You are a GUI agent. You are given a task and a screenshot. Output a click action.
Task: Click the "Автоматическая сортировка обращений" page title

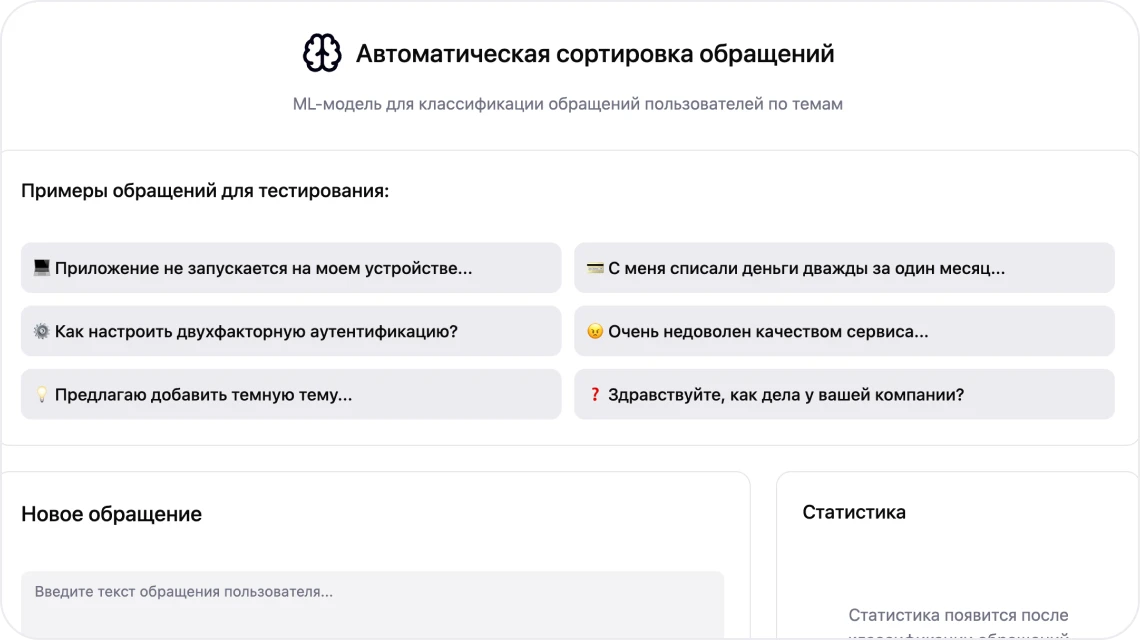tap(595, 54)
